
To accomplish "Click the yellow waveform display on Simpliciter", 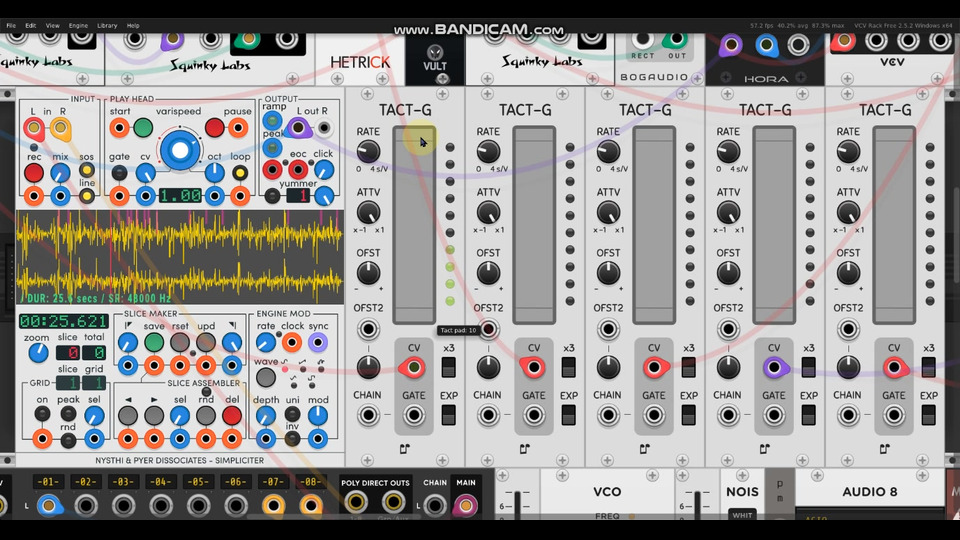I will [x=179, y=257].
